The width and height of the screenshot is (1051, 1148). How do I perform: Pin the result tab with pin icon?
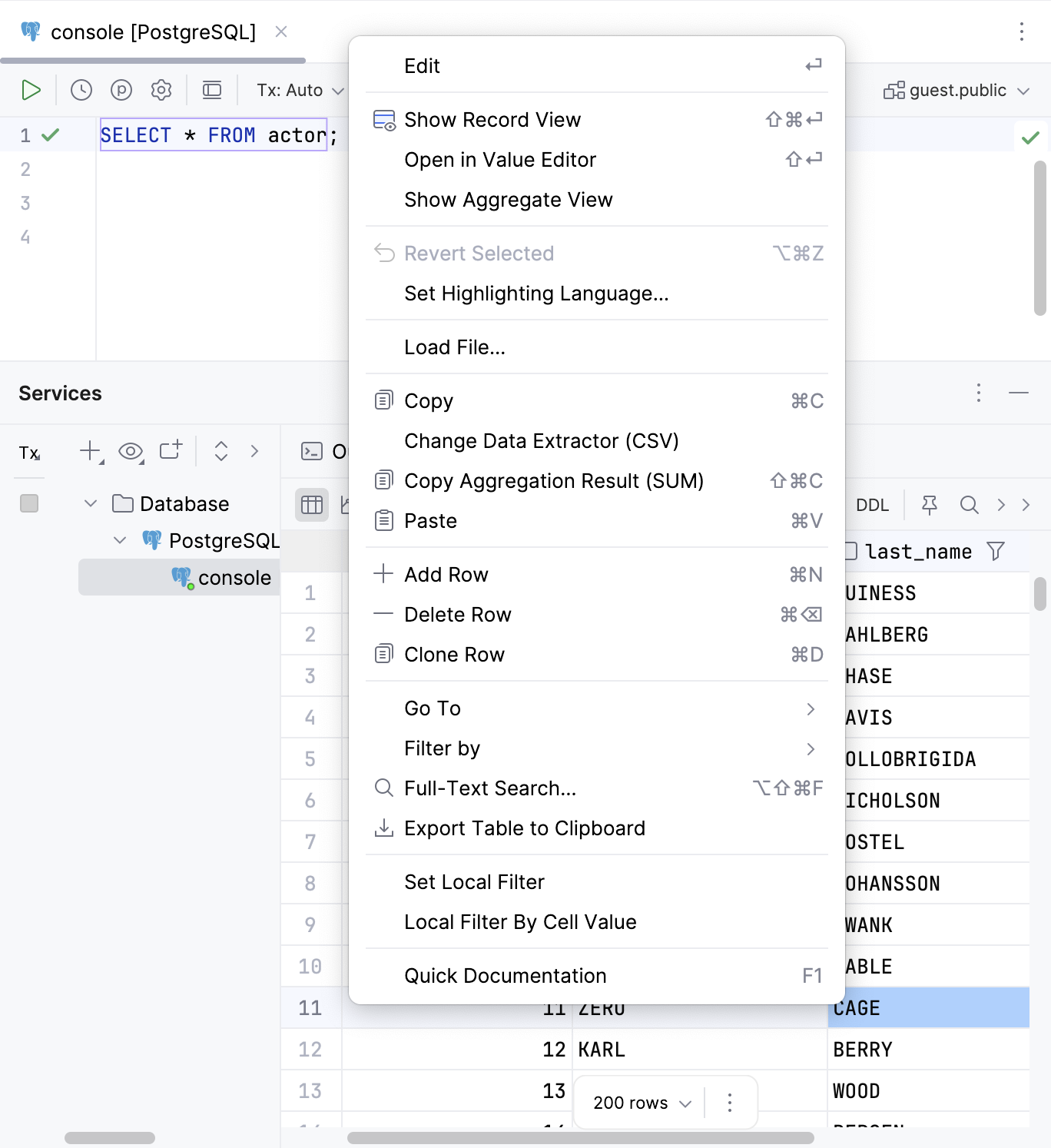(x=930, y=505)
